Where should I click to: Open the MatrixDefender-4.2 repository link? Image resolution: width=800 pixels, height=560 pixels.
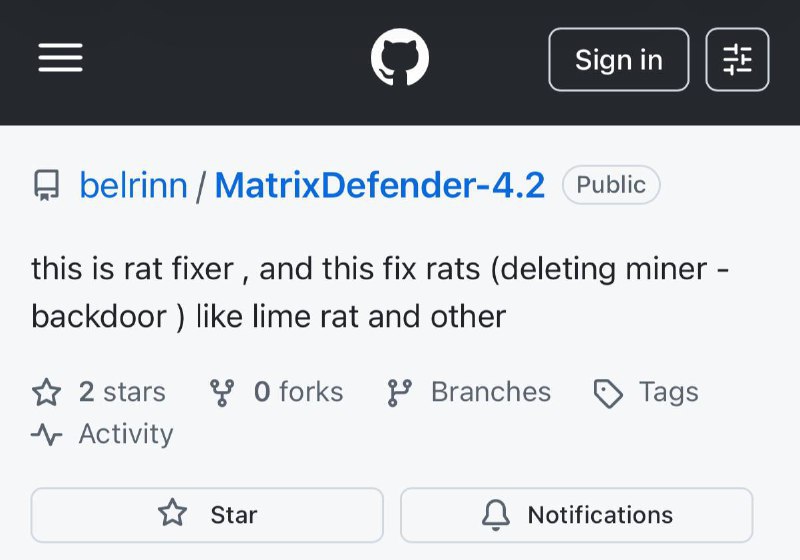coord(380,185)
